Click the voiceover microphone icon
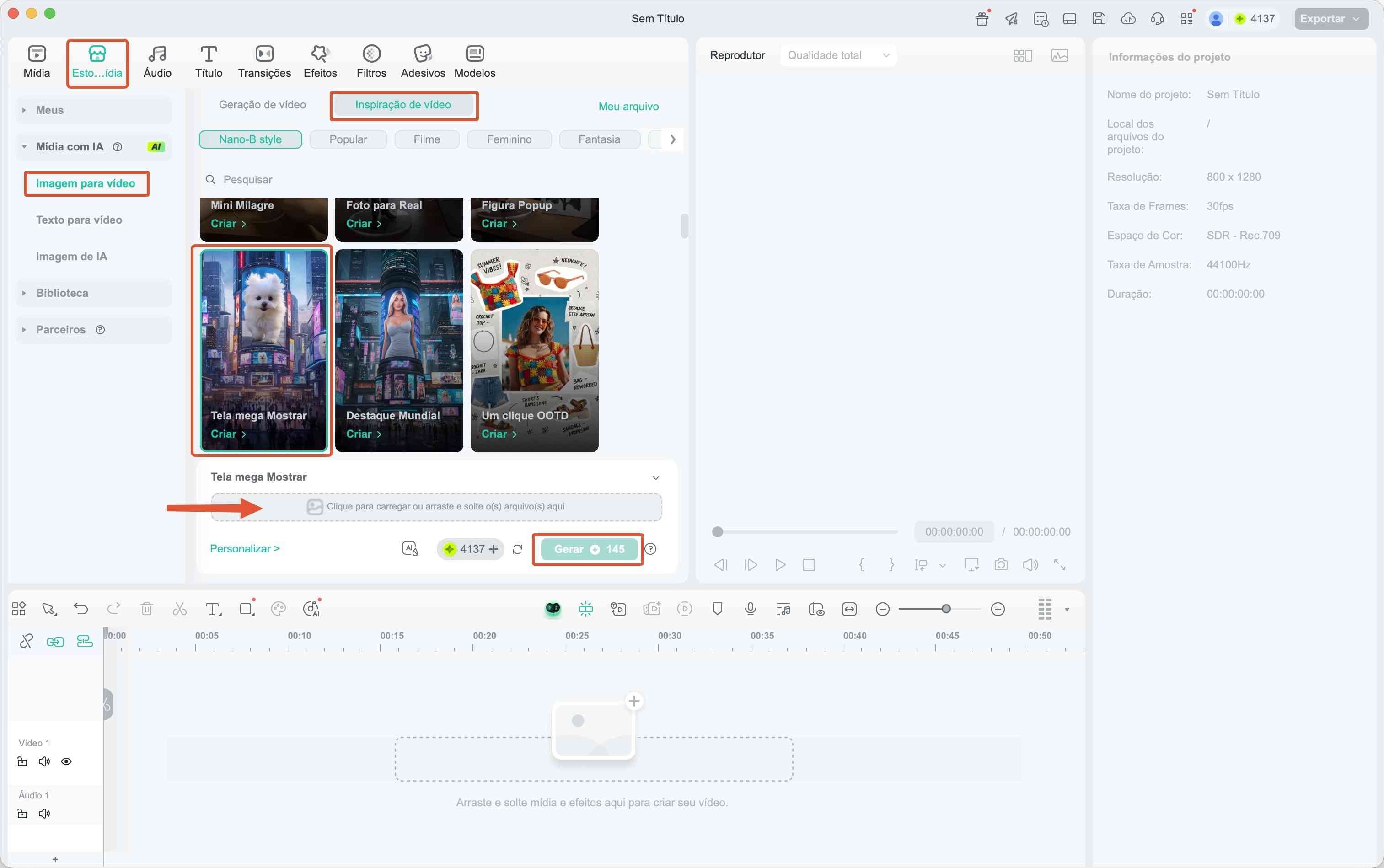Image resolution: width=1384 pixels, height=868 pixels. (x=750, y=609)
